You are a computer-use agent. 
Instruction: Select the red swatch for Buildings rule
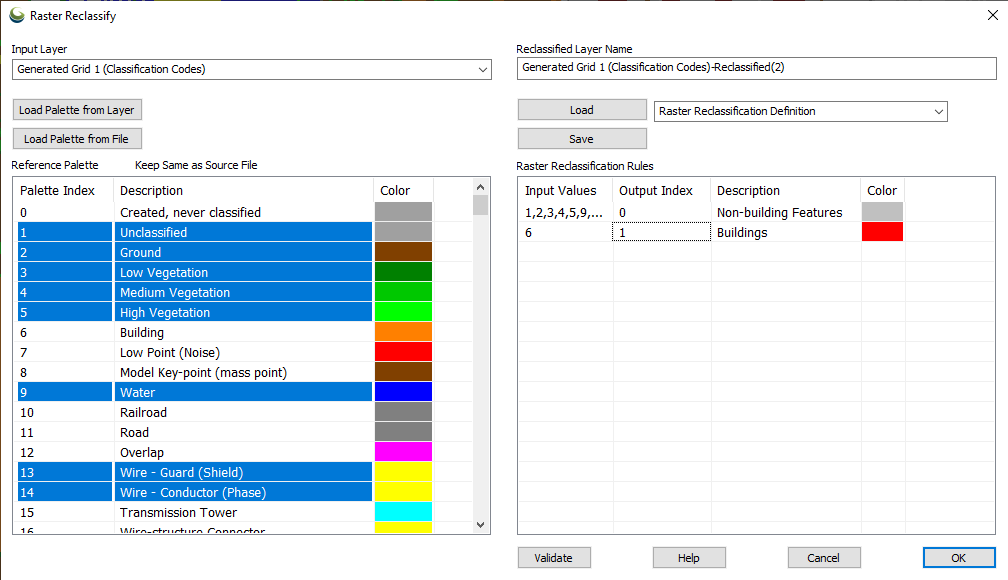882,231
